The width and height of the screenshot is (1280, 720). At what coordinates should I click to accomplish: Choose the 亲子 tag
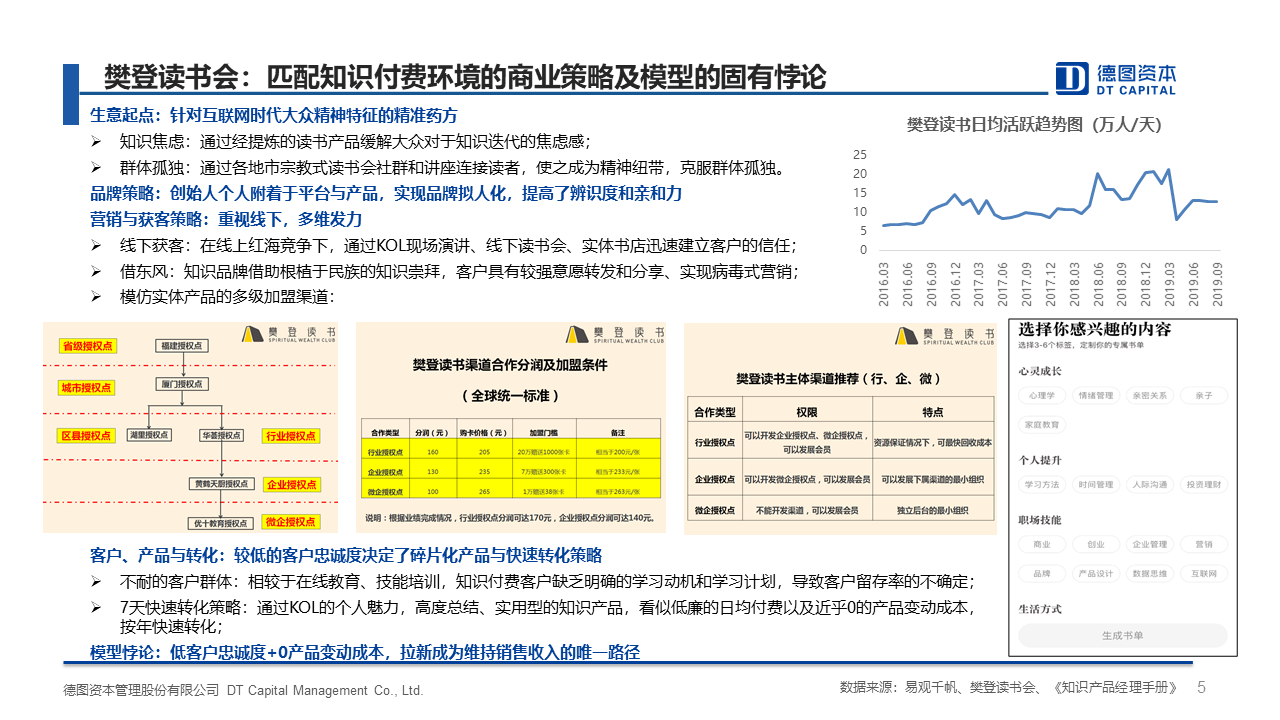[1203, 396]
